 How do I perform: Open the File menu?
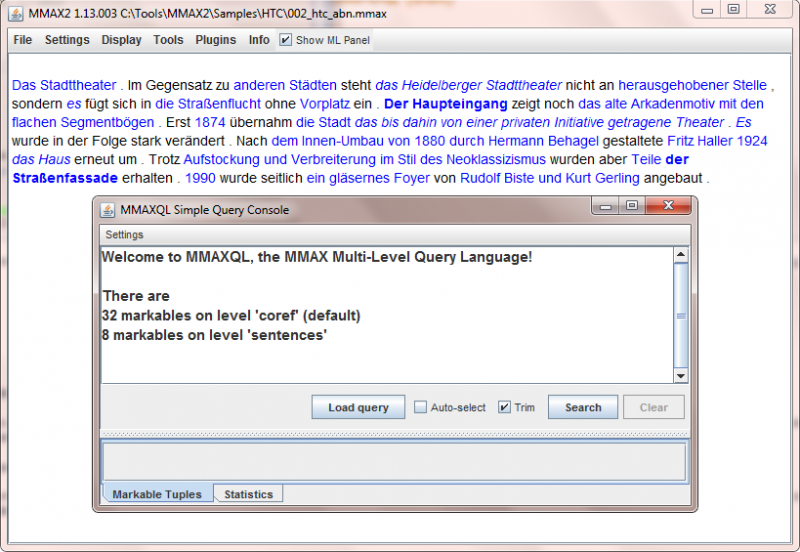click(23, 40)
